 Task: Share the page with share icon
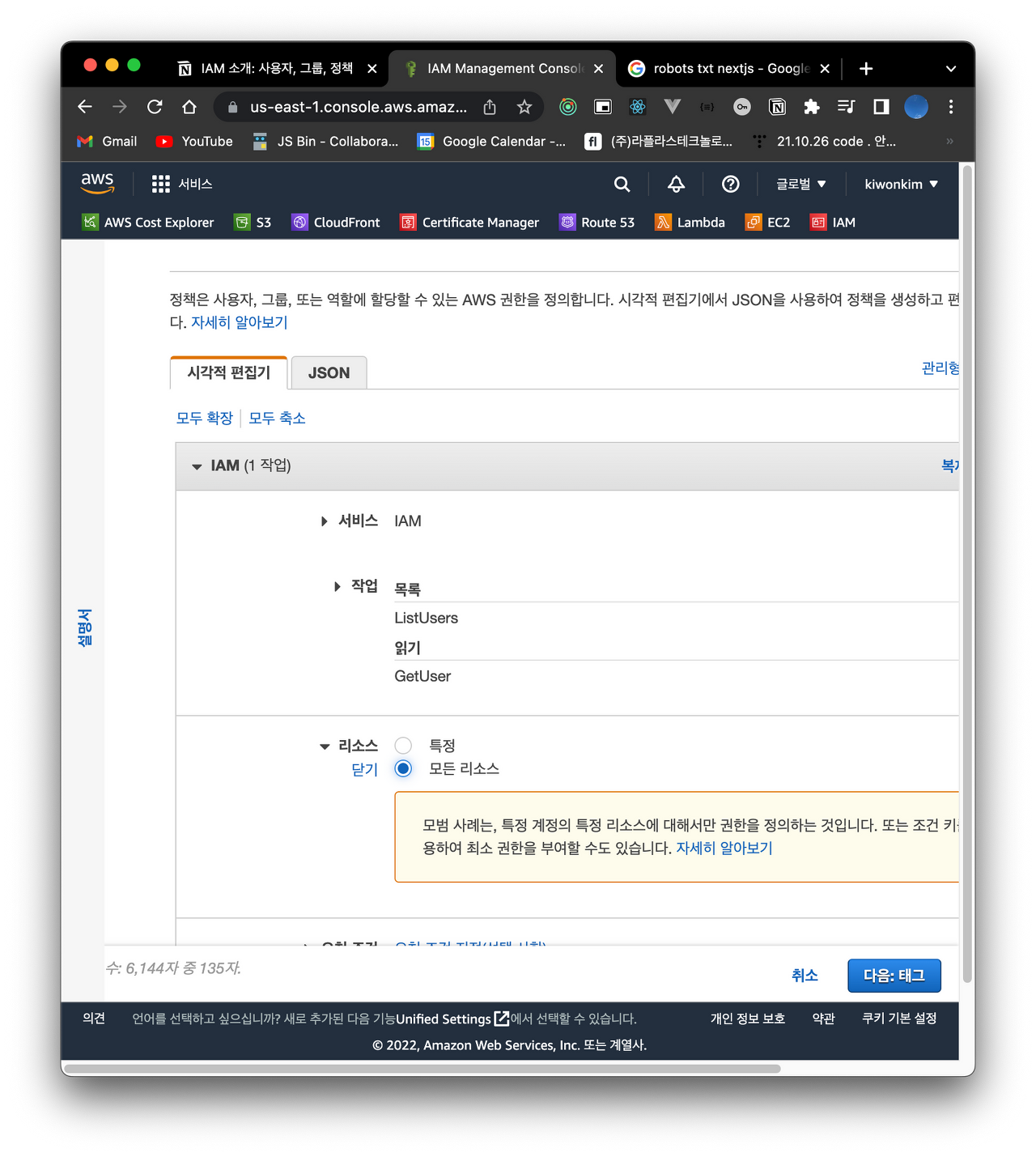pyautogui.click(x=490, y=106)
